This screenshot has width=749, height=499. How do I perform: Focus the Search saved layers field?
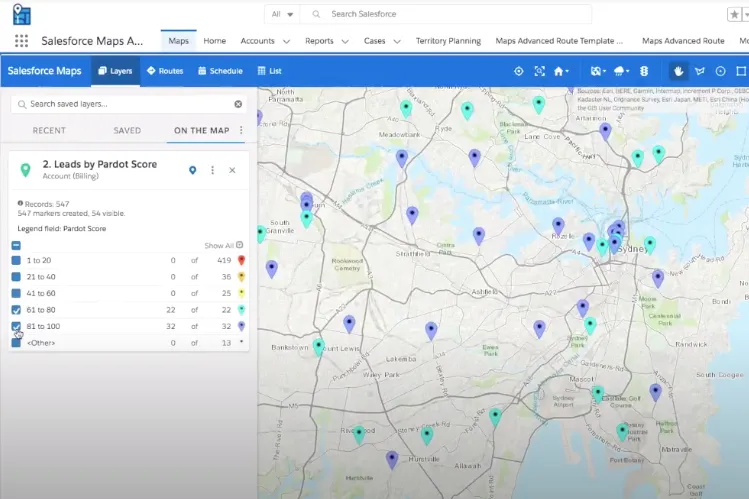129,104
